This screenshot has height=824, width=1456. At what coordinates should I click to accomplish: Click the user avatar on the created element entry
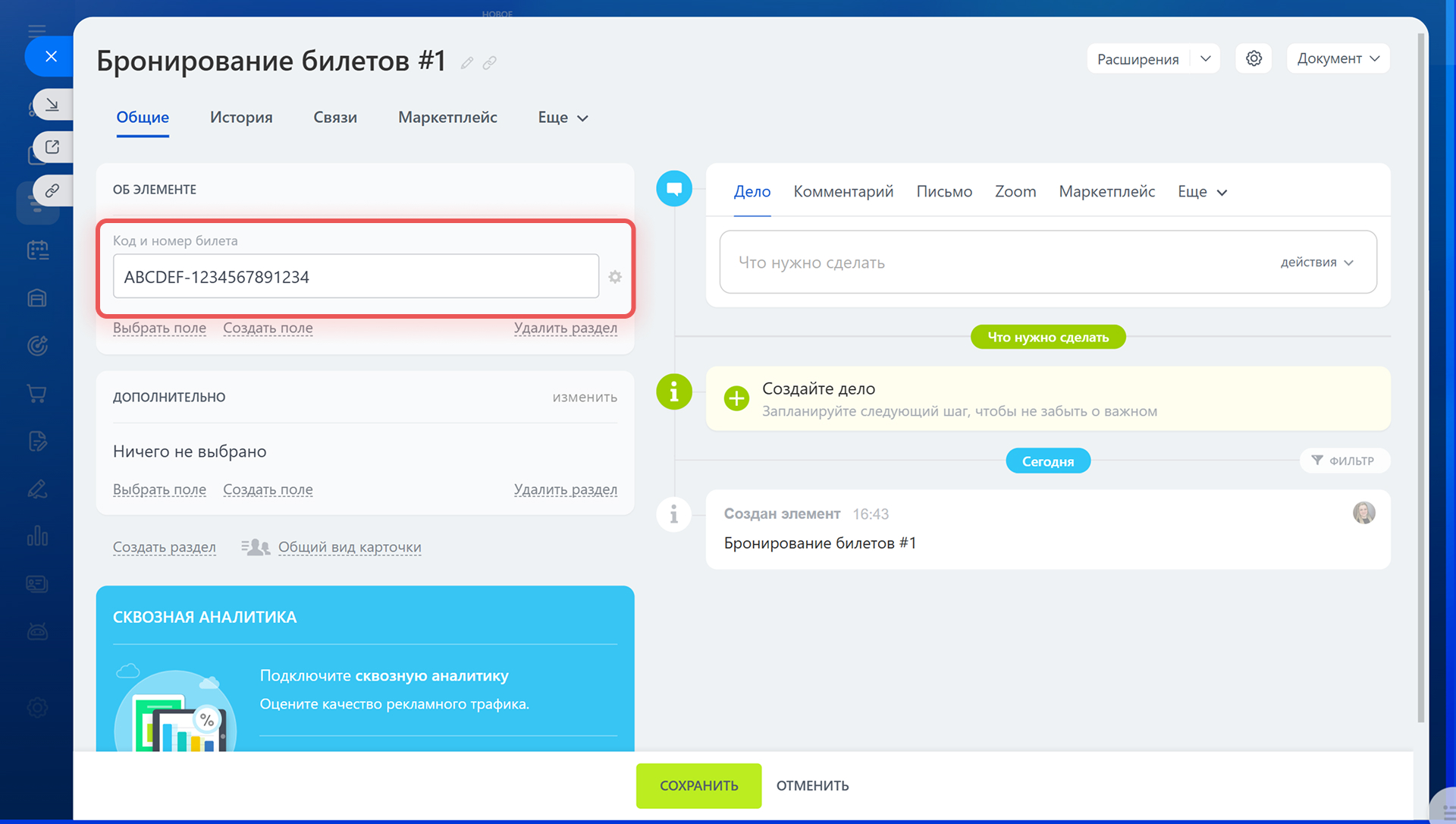[x=1363, y=513]
